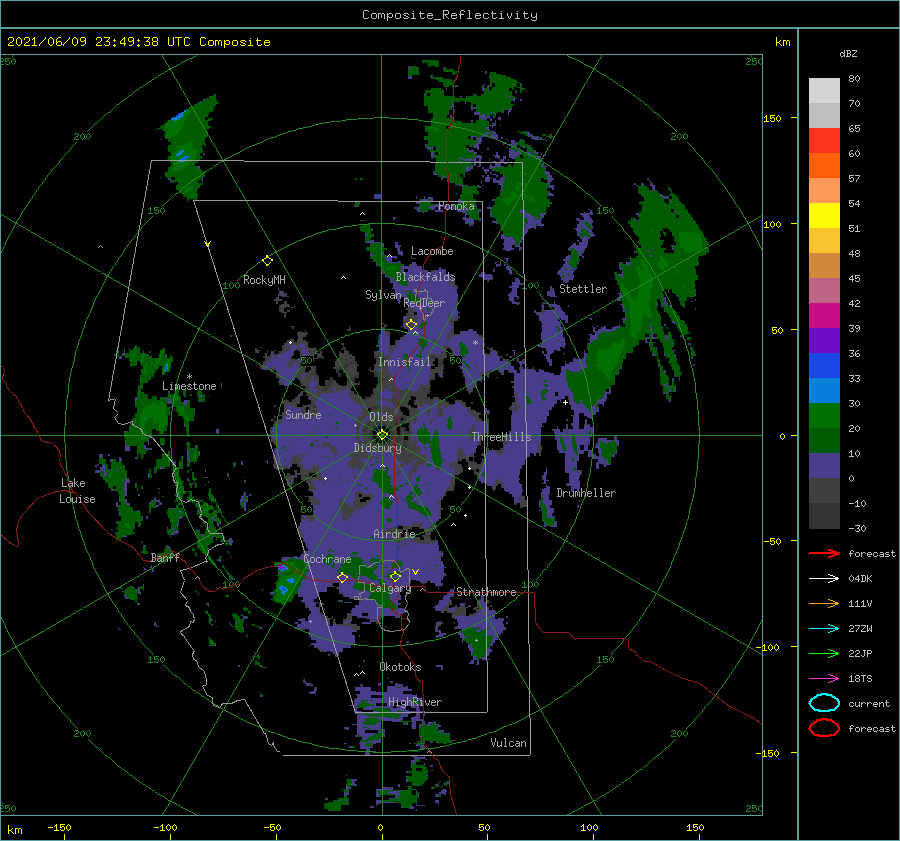Click the Innisfail town label
This screenshot has width=900, height=841.
point(404,362)
